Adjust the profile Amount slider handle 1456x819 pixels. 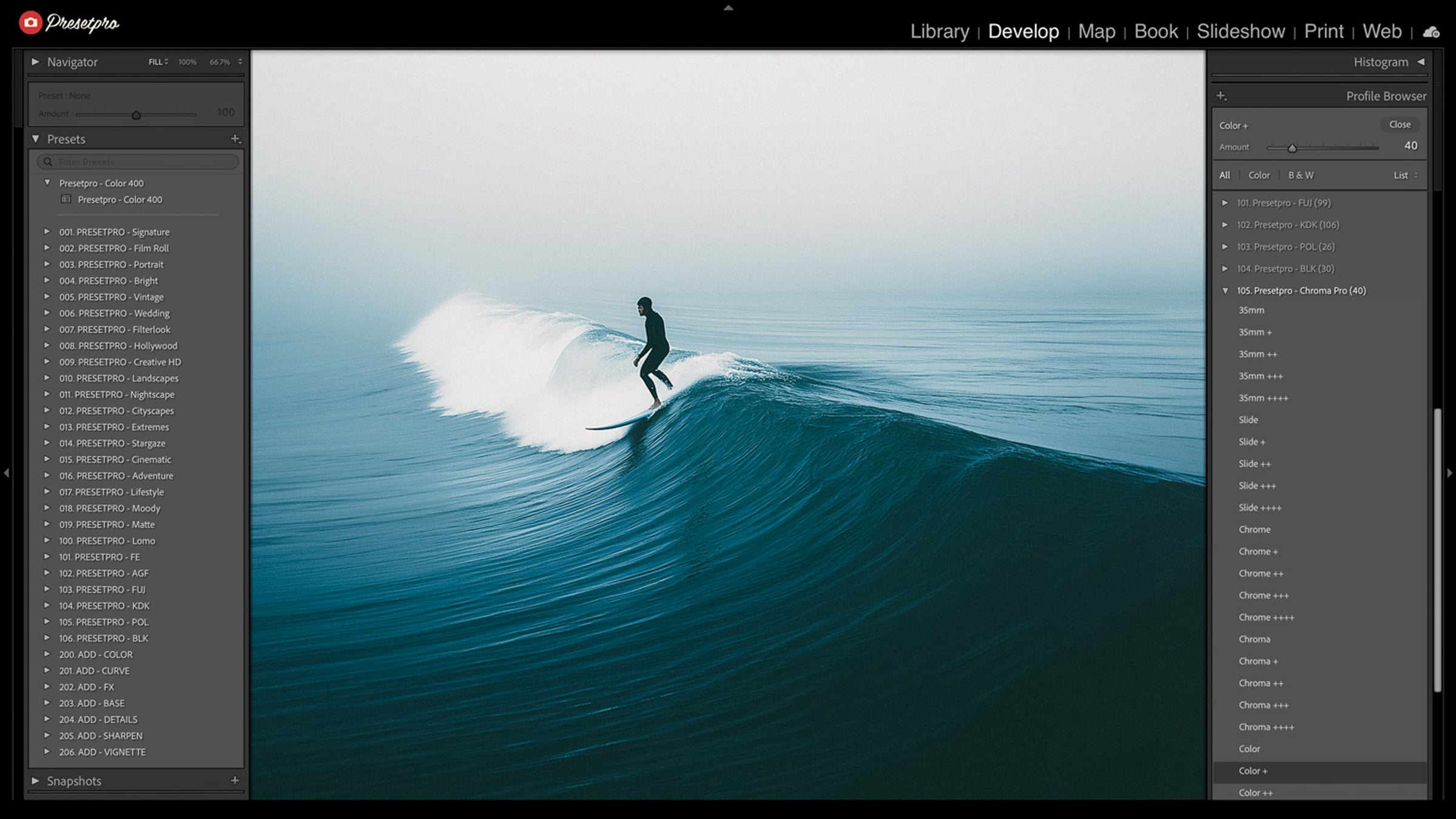click(1292, 148)
